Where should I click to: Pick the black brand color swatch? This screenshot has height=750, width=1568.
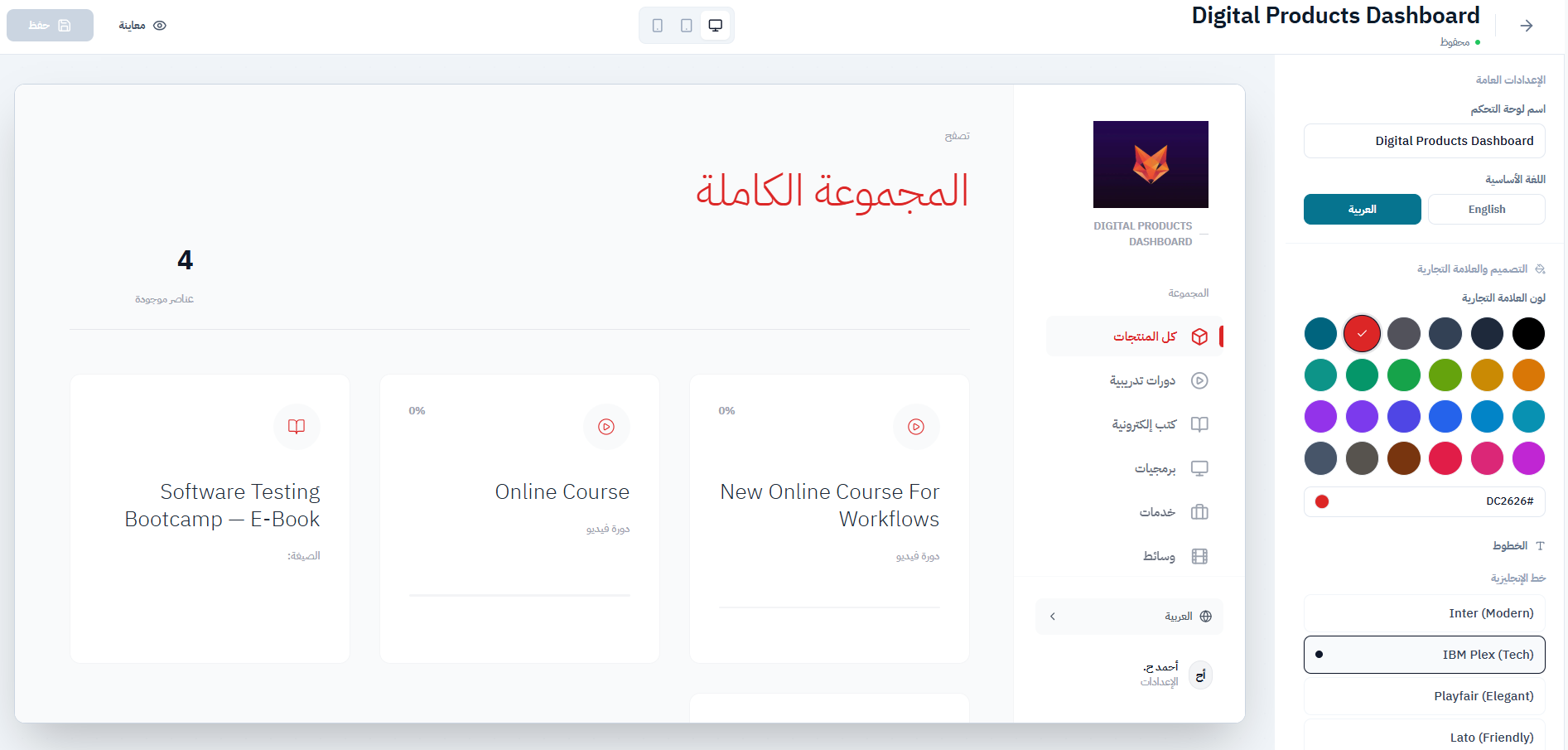coord(1528,334)
